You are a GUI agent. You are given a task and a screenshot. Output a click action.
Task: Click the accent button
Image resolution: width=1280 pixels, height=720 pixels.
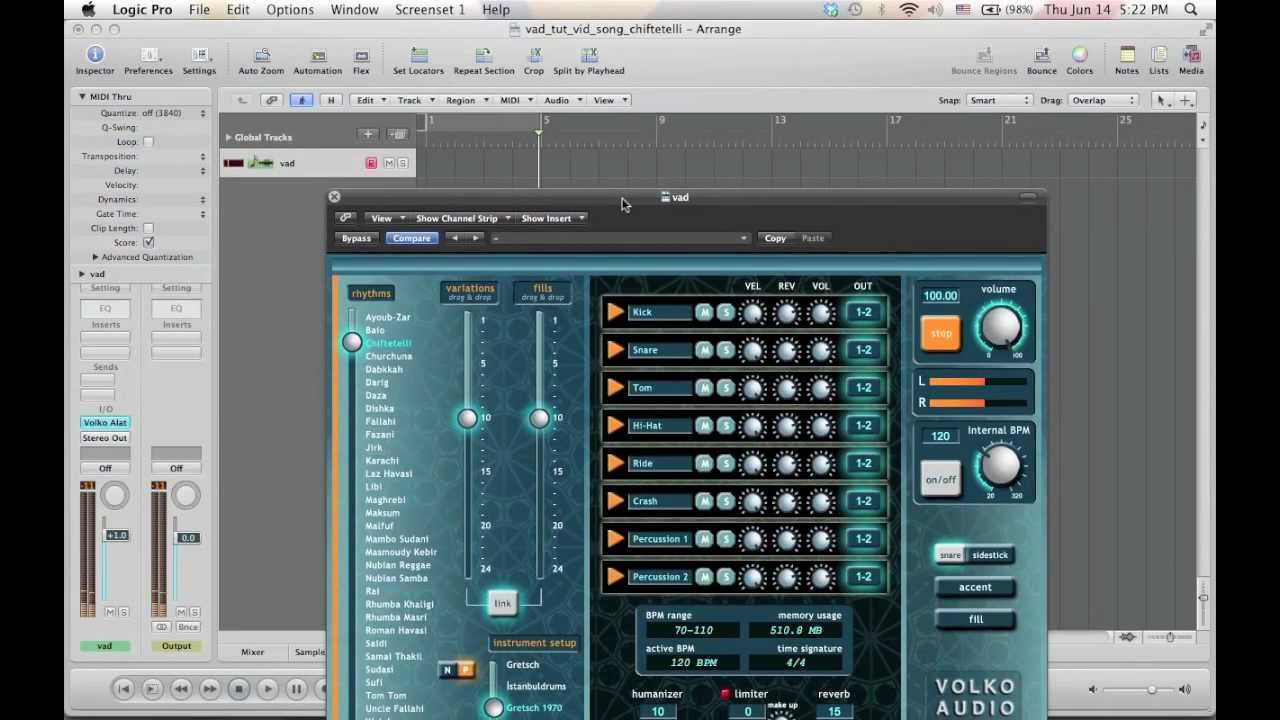click(x=975, y=587)
